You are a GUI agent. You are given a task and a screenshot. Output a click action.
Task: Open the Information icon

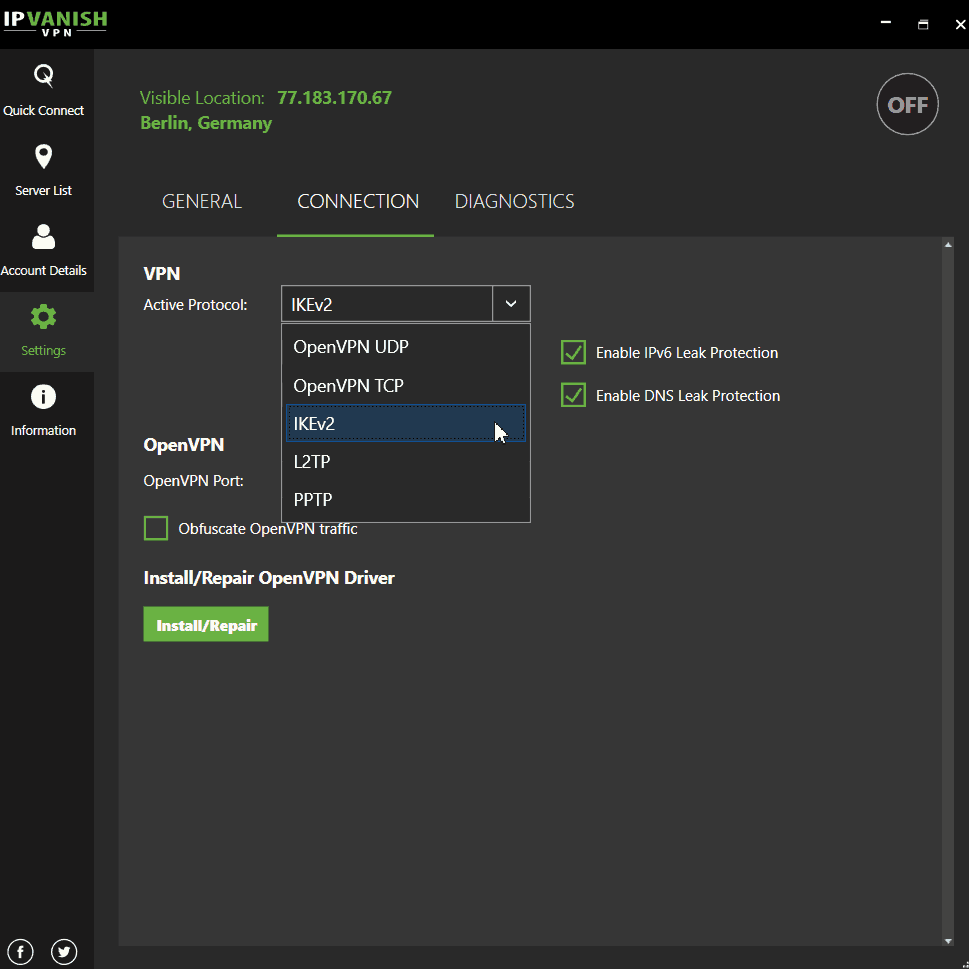pyautogui.click(x=43, y=397)
